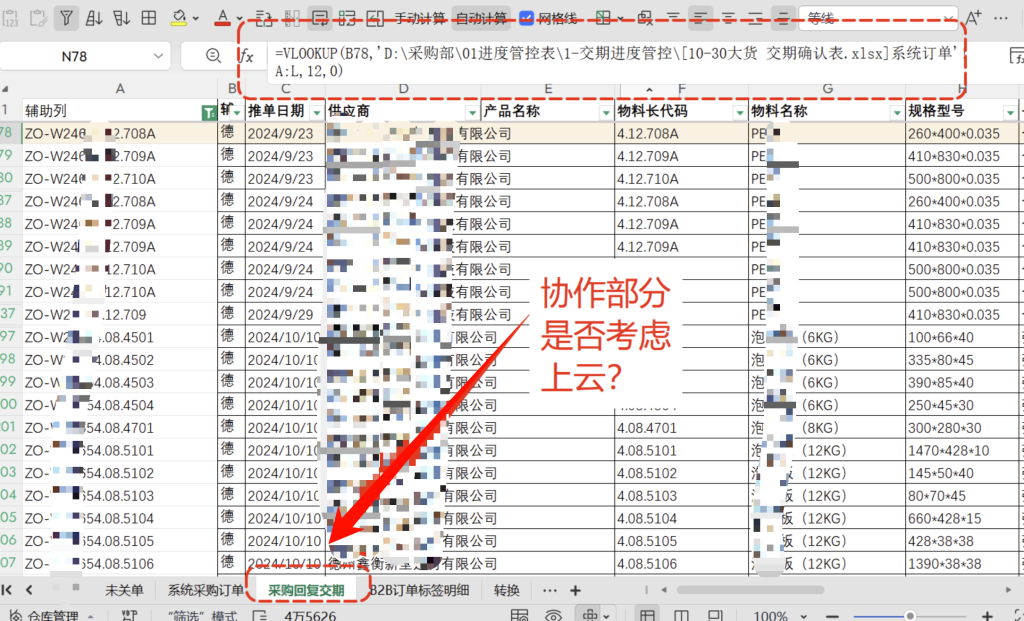Click the table grid icon in toolbar
This screenshot has width=1024, height=621.
pos(149,18)
